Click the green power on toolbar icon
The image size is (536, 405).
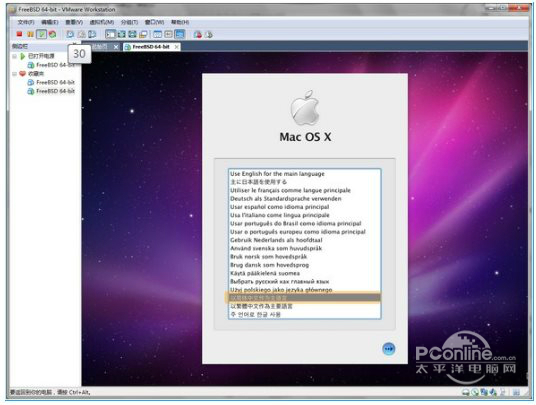[41, 34]
